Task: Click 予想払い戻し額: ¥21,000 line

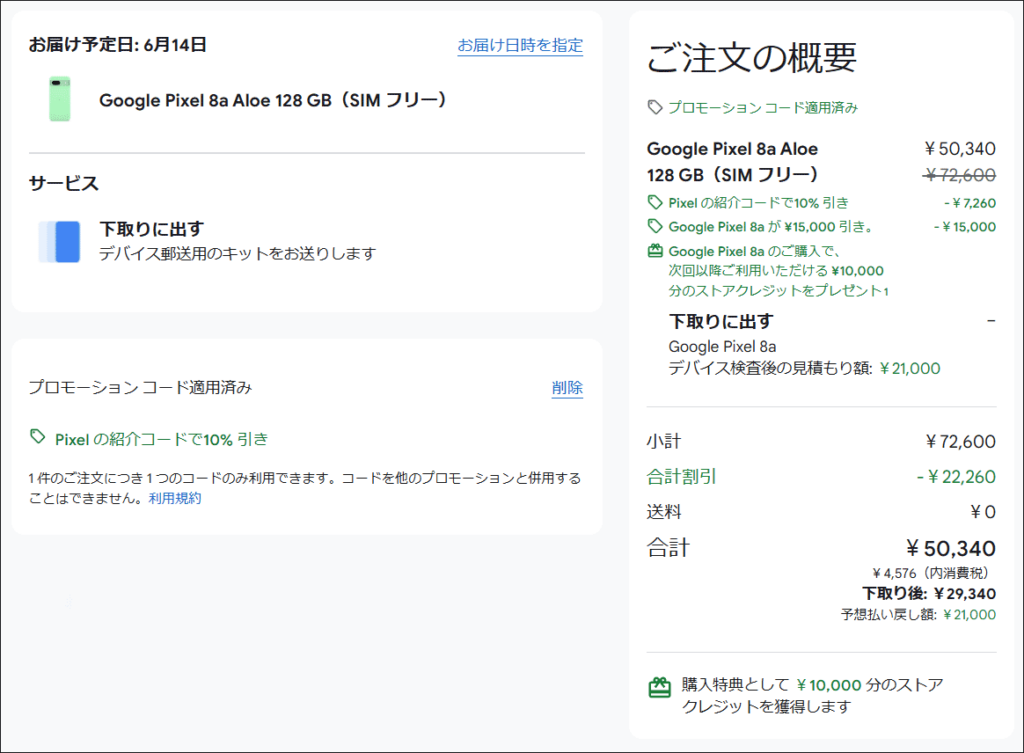Action: tap(918, 615)
